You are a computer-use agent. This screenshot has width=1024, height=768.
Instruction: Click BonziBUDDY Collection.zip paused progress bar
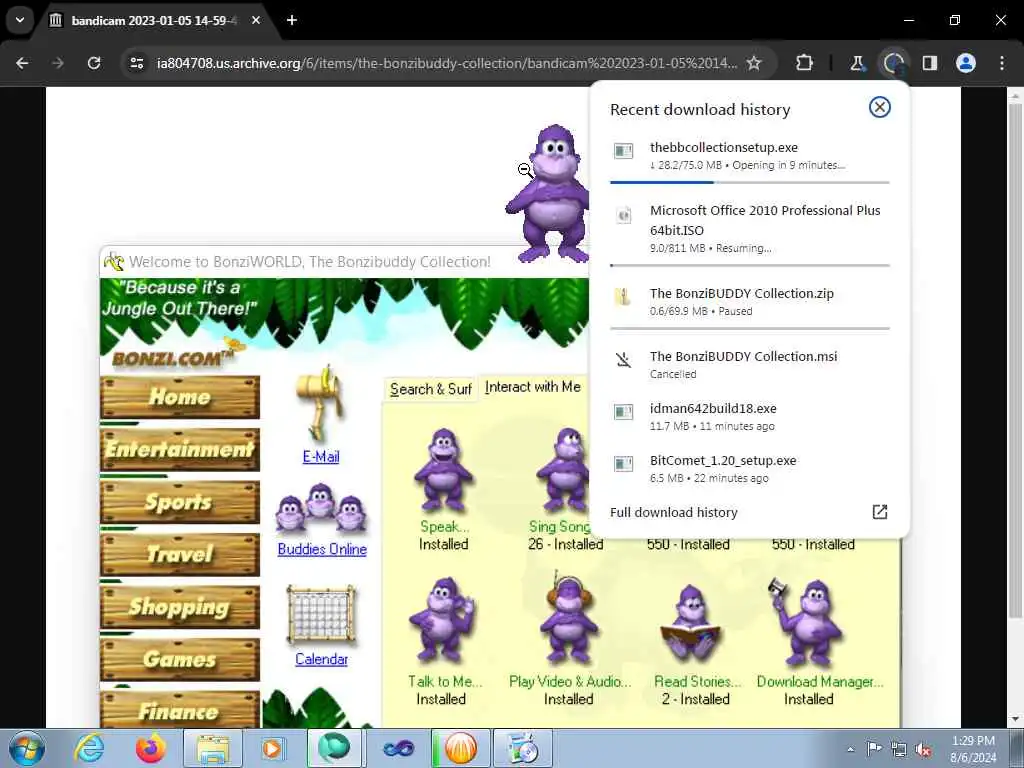tap(750, 328)
